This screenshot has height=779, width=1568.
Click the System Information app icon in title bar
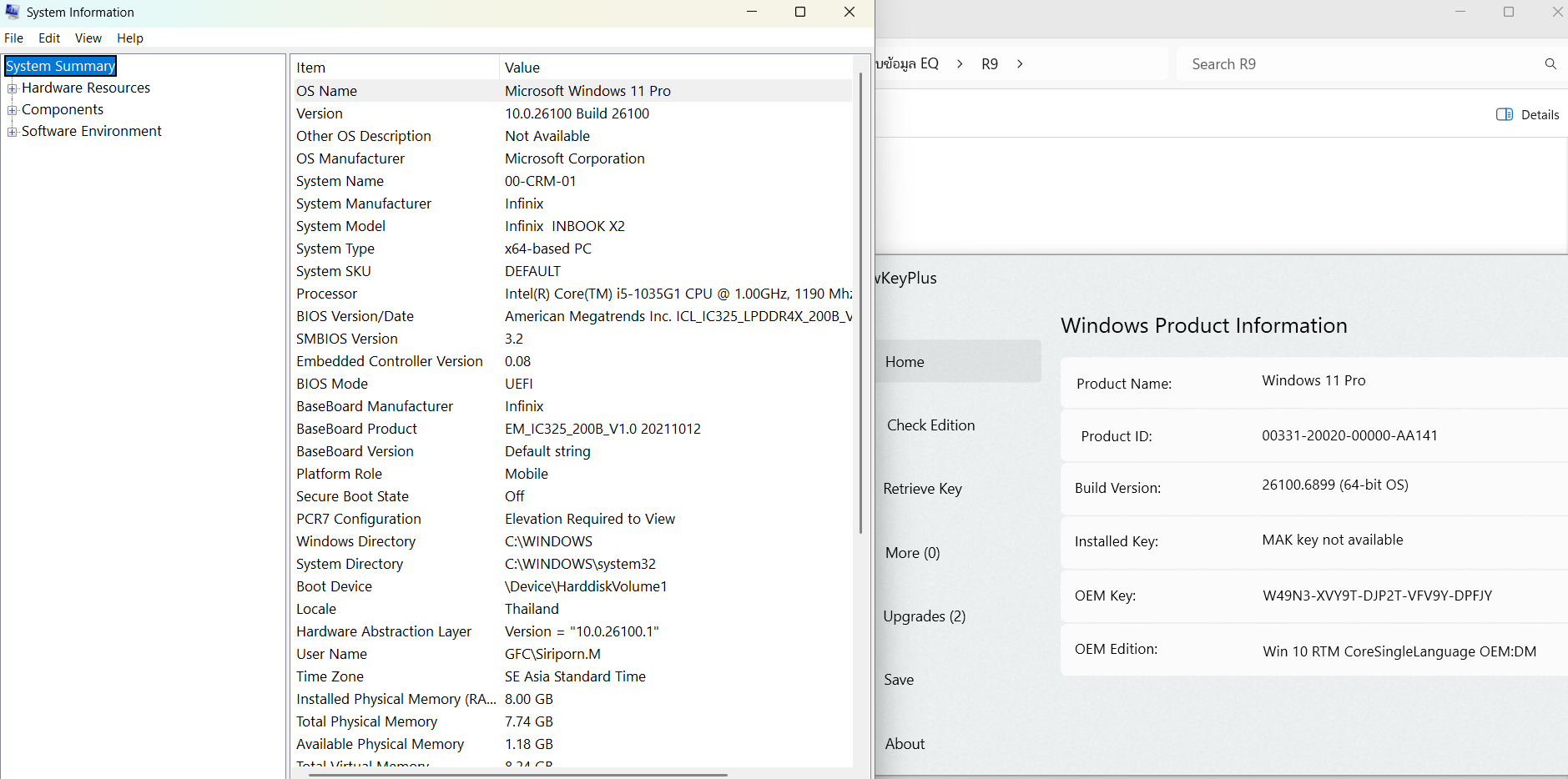[x=13, y=12]
